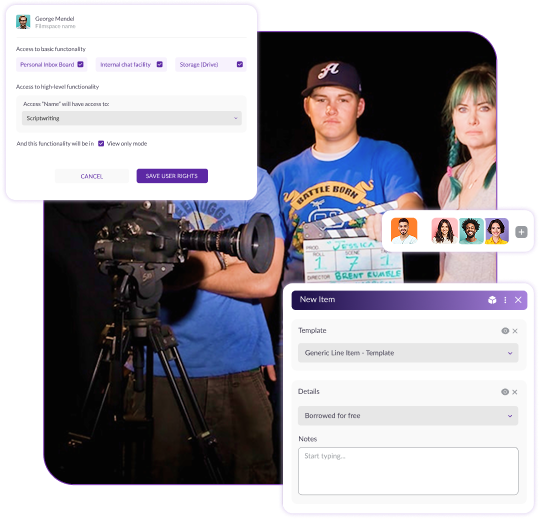Click the Notes text area
Image resolution: width=539 pixels, height=519 pixels.
[408, 471]
